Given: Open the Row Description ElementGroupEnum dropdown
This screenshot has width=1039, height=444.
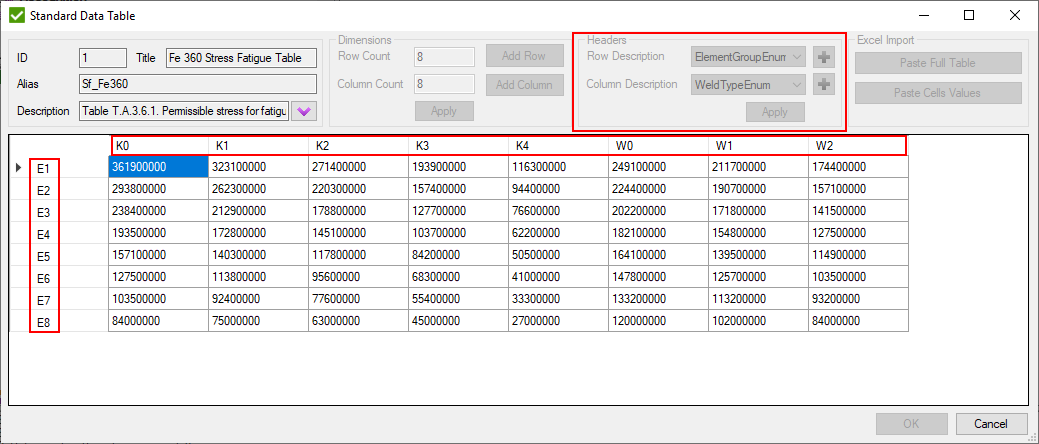Looking at the screenshot, I should 748,57.
